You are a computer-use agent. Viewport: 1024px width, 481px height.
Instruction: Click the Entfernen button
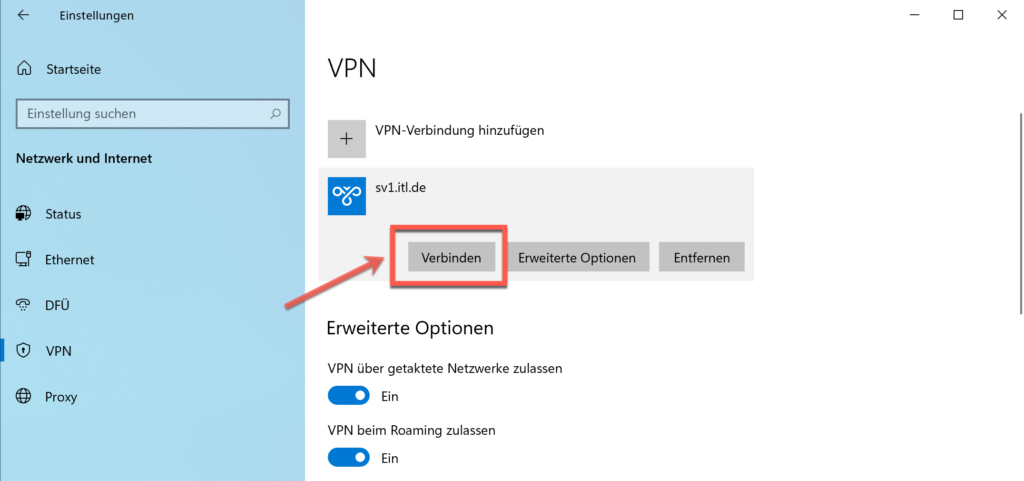click(701, 257)
